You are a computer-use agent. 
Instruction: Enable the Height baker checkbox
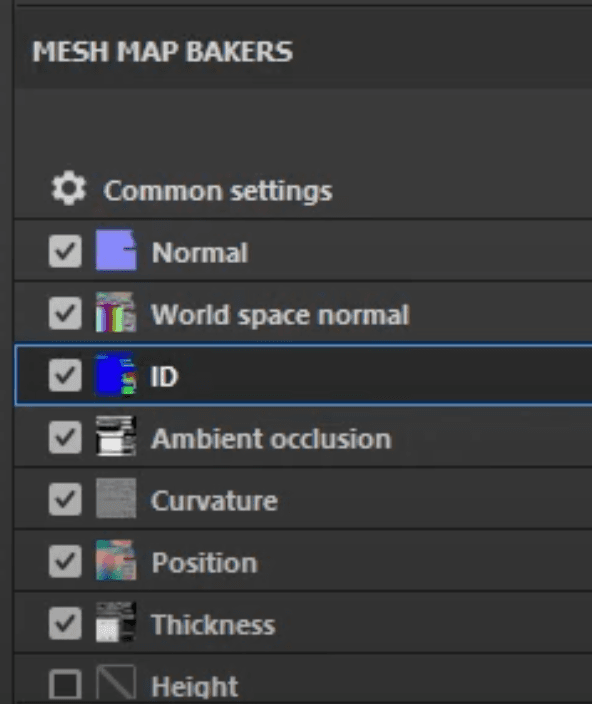[x=65, y=686]
